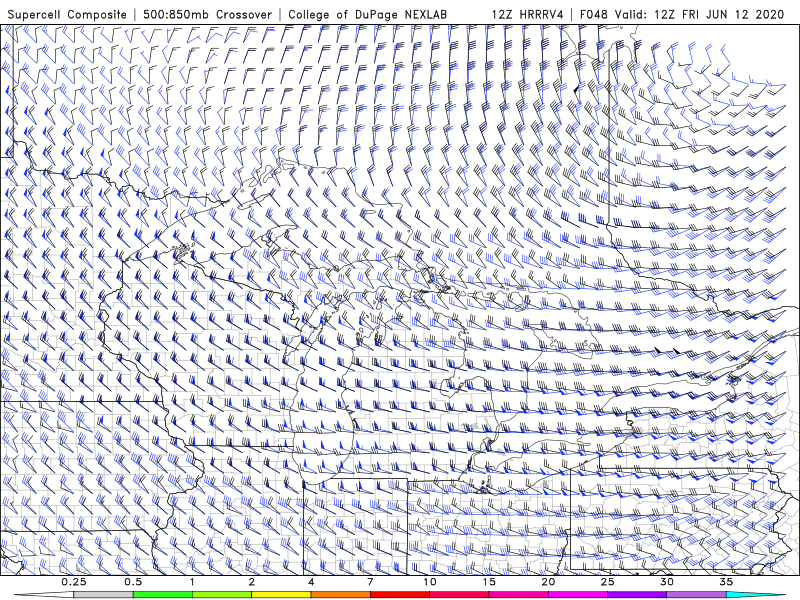
Task: Select the orange 4–7 colorbar segment
Action: 340,595
